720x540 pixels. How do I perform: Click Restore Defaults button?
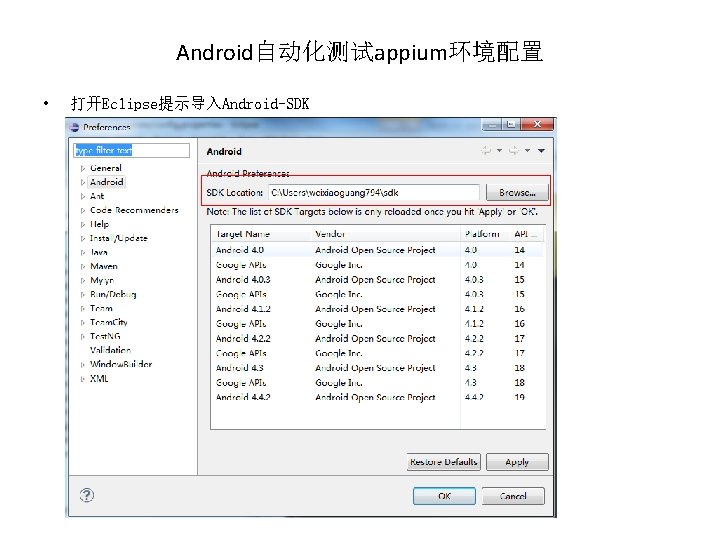pyautogui.click(x=444, y=461)
